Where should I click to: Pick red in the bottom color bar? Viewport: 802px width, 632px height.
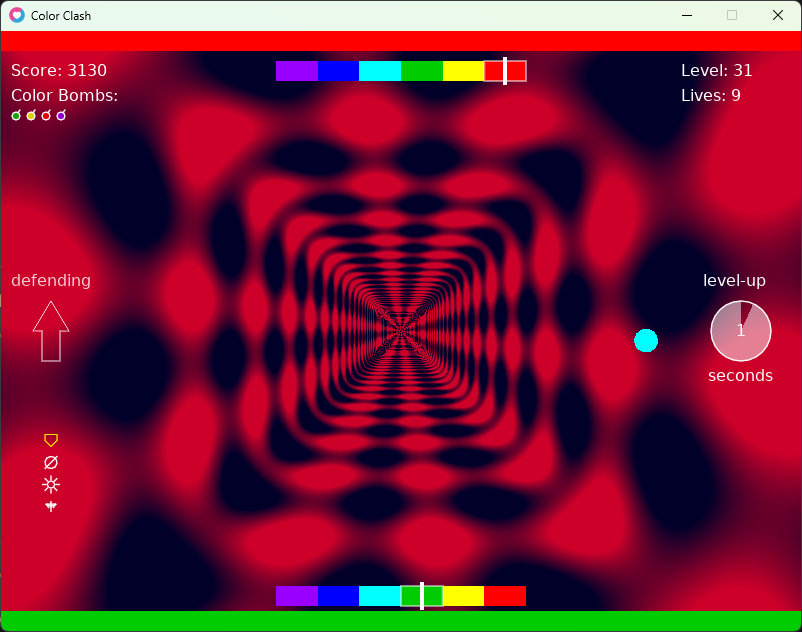pos(505,596)
